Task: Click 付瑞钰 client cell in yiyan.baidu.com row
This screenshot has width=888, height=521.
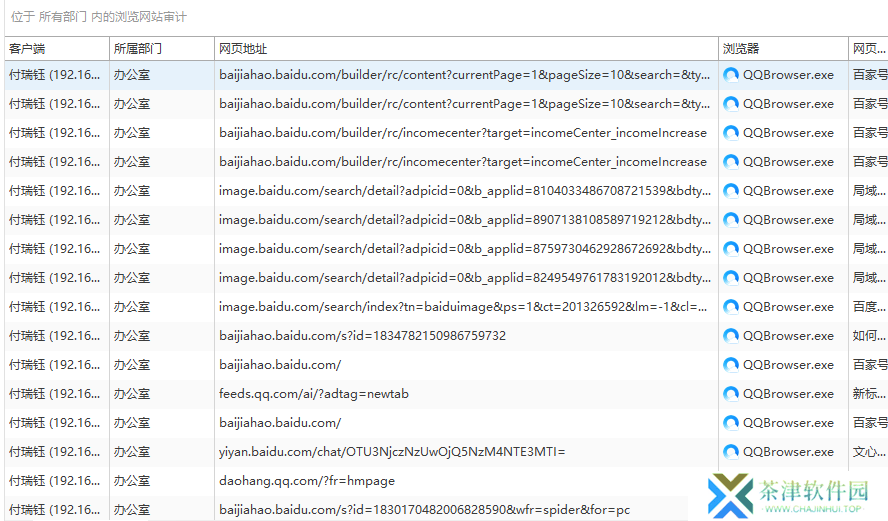Action: pyautogui.click(x=55, y=452)
